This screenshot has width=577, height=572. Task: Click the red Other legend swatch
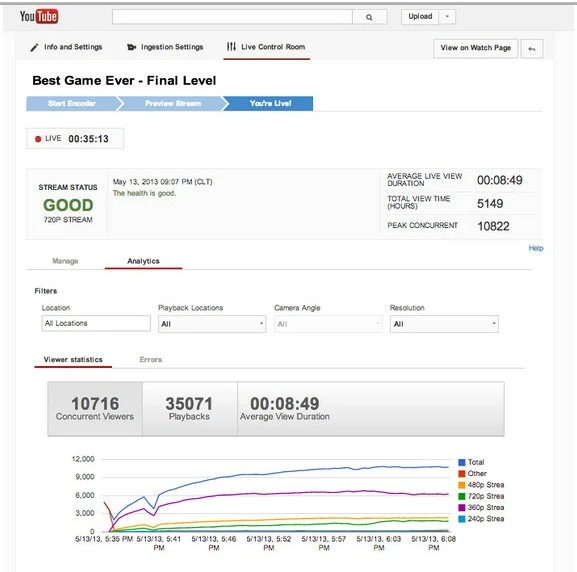click(462, 474)
